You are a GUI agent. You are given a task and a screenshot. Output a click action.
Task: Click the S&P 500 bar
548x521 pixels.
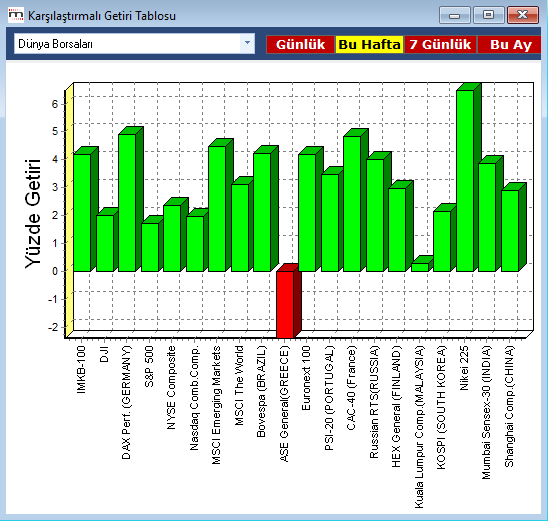[x=150, y=247]
